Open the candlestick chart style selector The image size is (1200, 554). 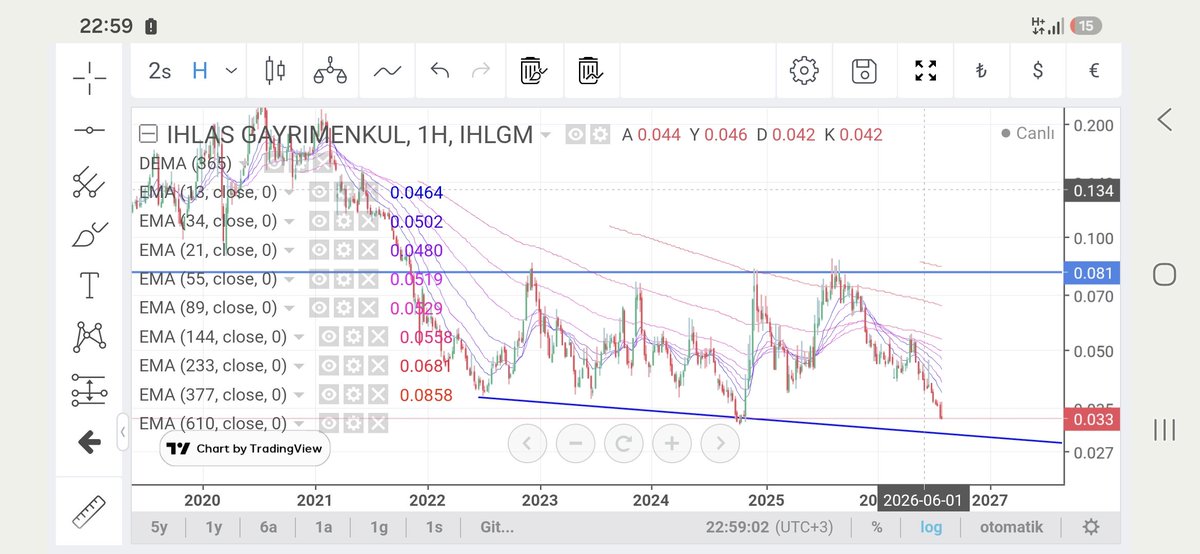coord(274,71)
